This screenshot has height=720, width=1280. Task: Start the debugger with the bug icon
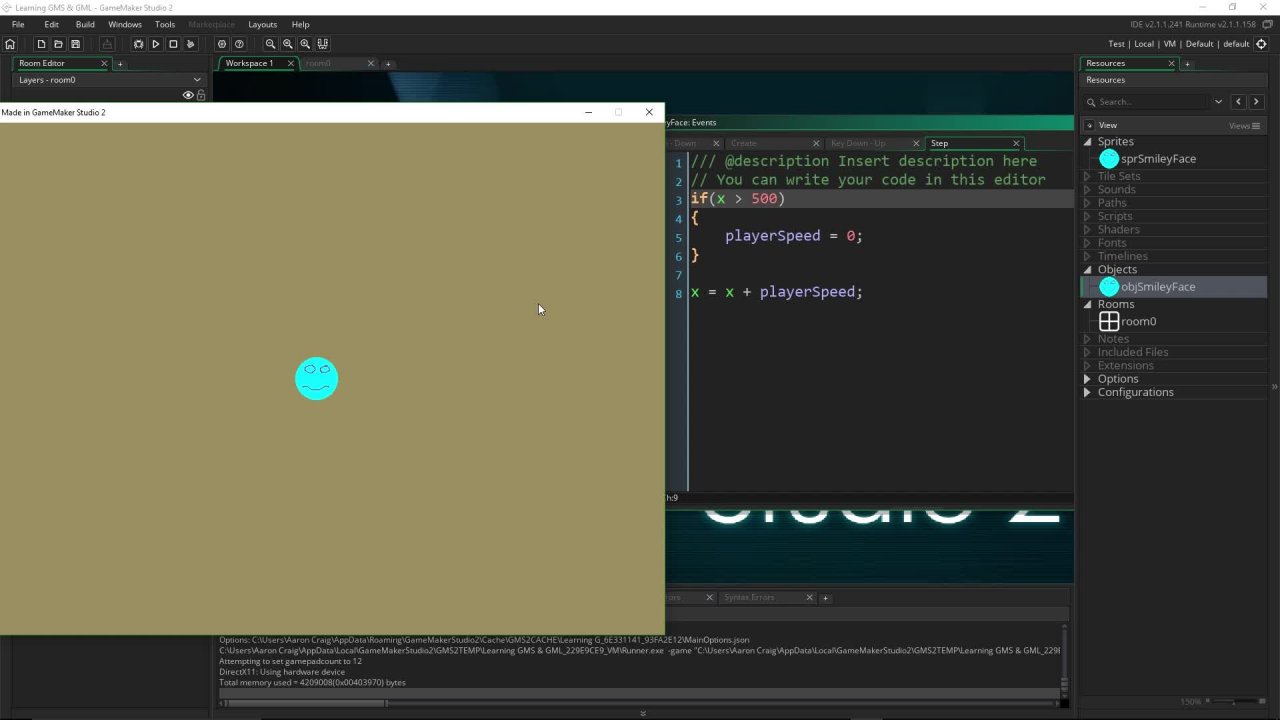[138, 44]
